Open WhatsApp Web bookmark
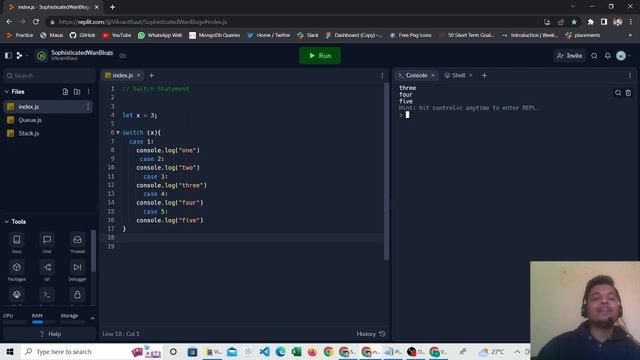This screenshot has width=640, height=360. coord(160,36)
